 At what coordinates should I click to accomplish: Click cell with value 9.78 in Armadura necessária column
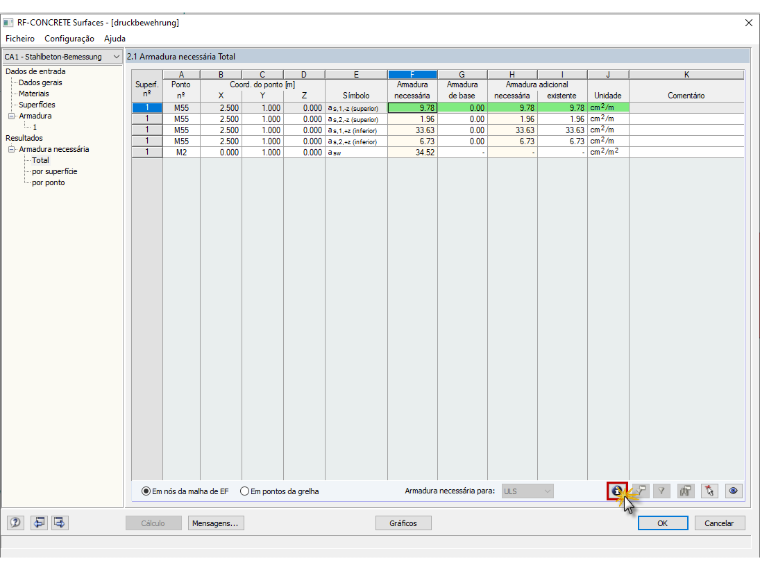tap(412, 108)
